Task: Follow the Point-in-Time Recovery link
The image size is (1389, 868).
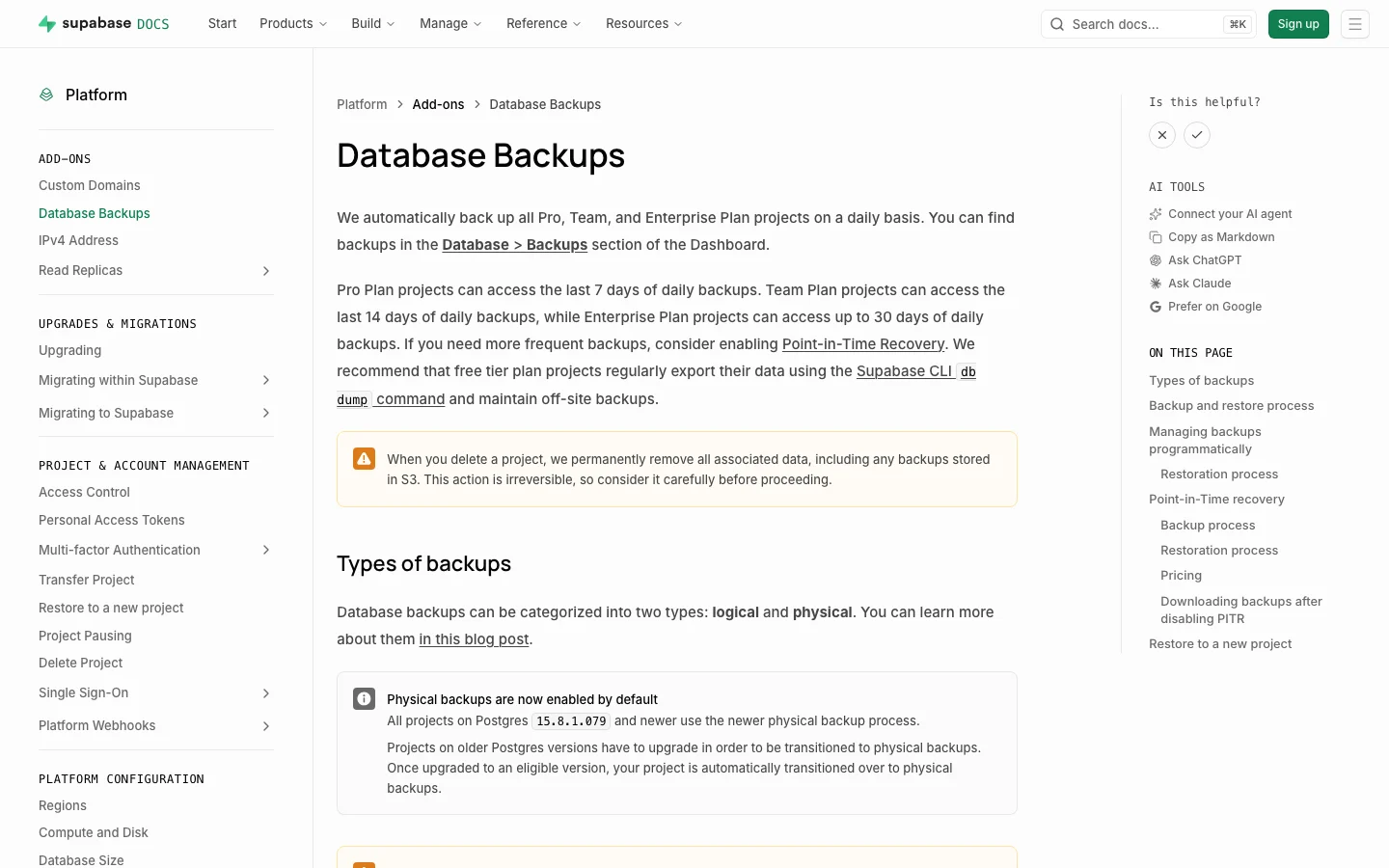Action: point(863,344)
